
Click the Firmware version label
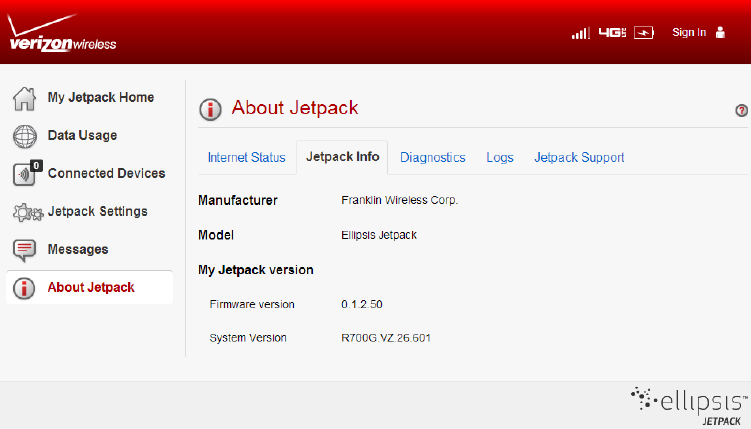click(252, 305)
